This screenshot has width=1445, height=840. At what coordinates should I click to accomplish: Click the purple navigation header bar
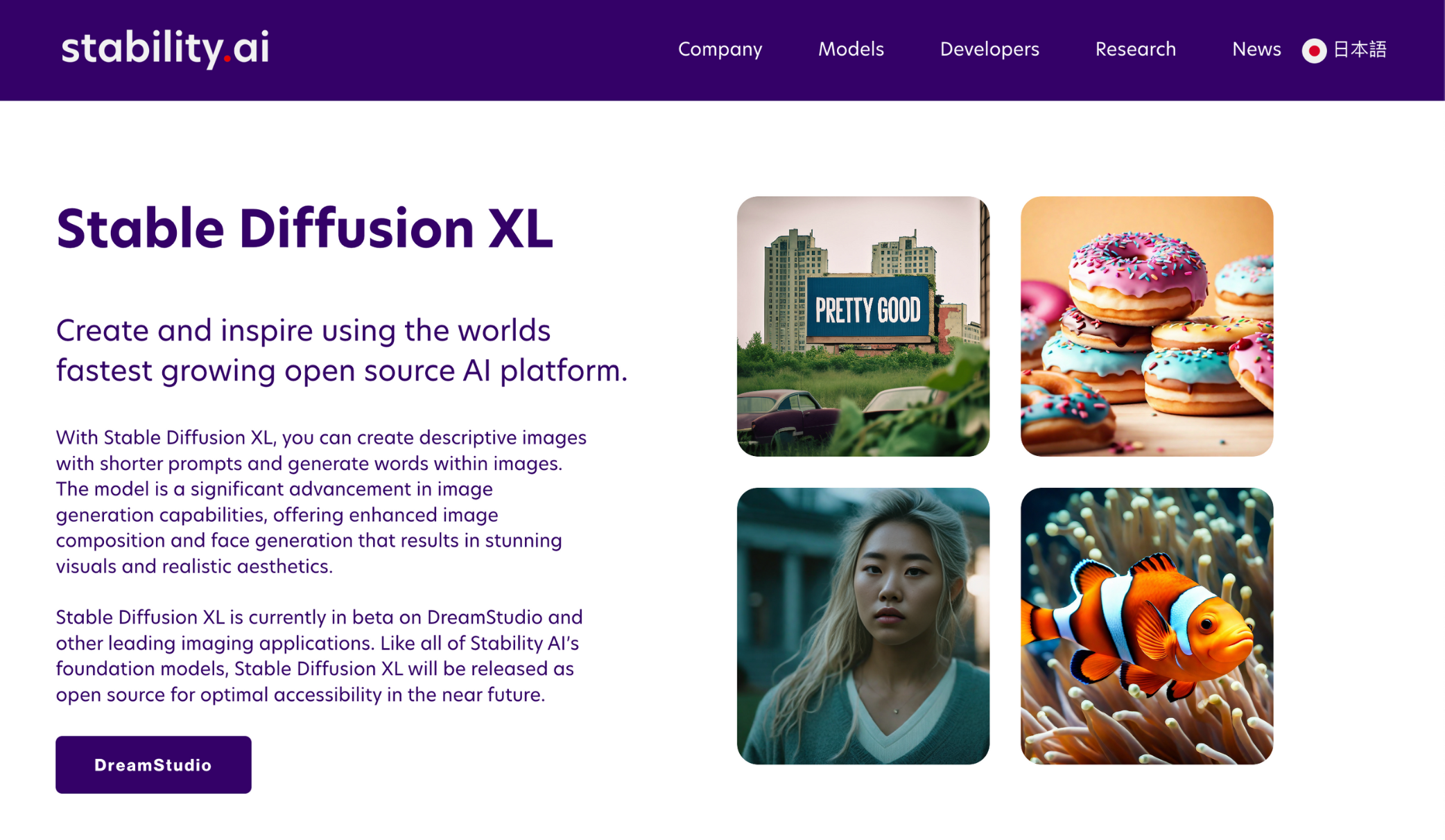click(x=485, y=49)
